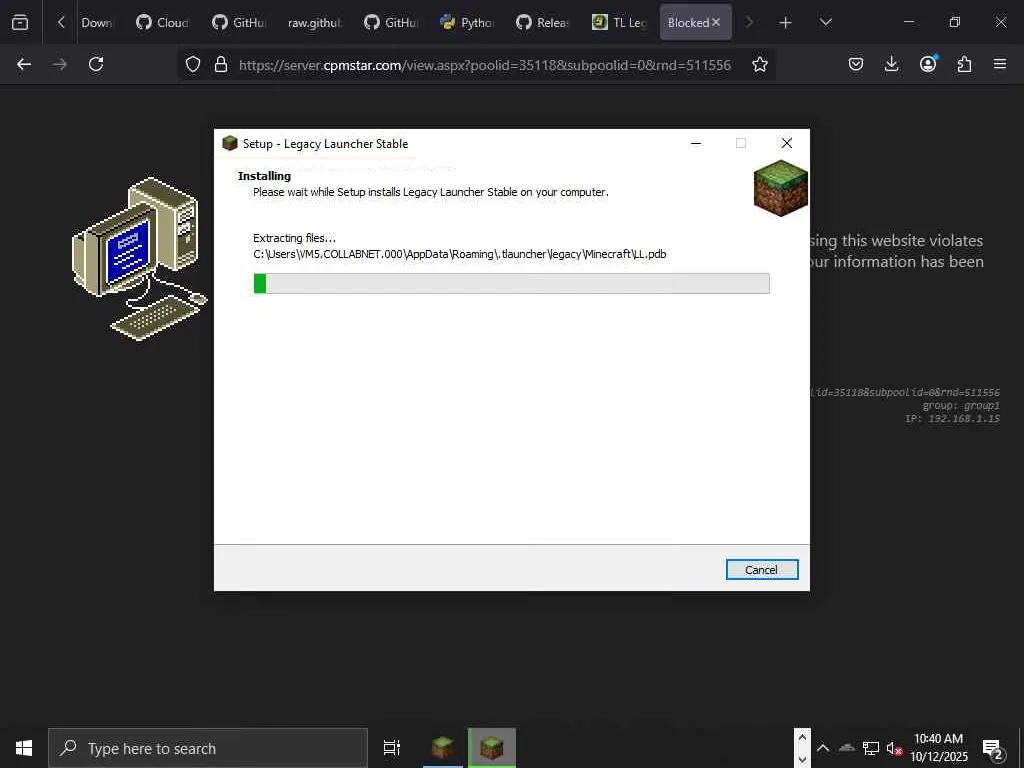Viewport: 1024px width, 768px height.
Task: Open network status tray icon
Action: click(871, 748)
